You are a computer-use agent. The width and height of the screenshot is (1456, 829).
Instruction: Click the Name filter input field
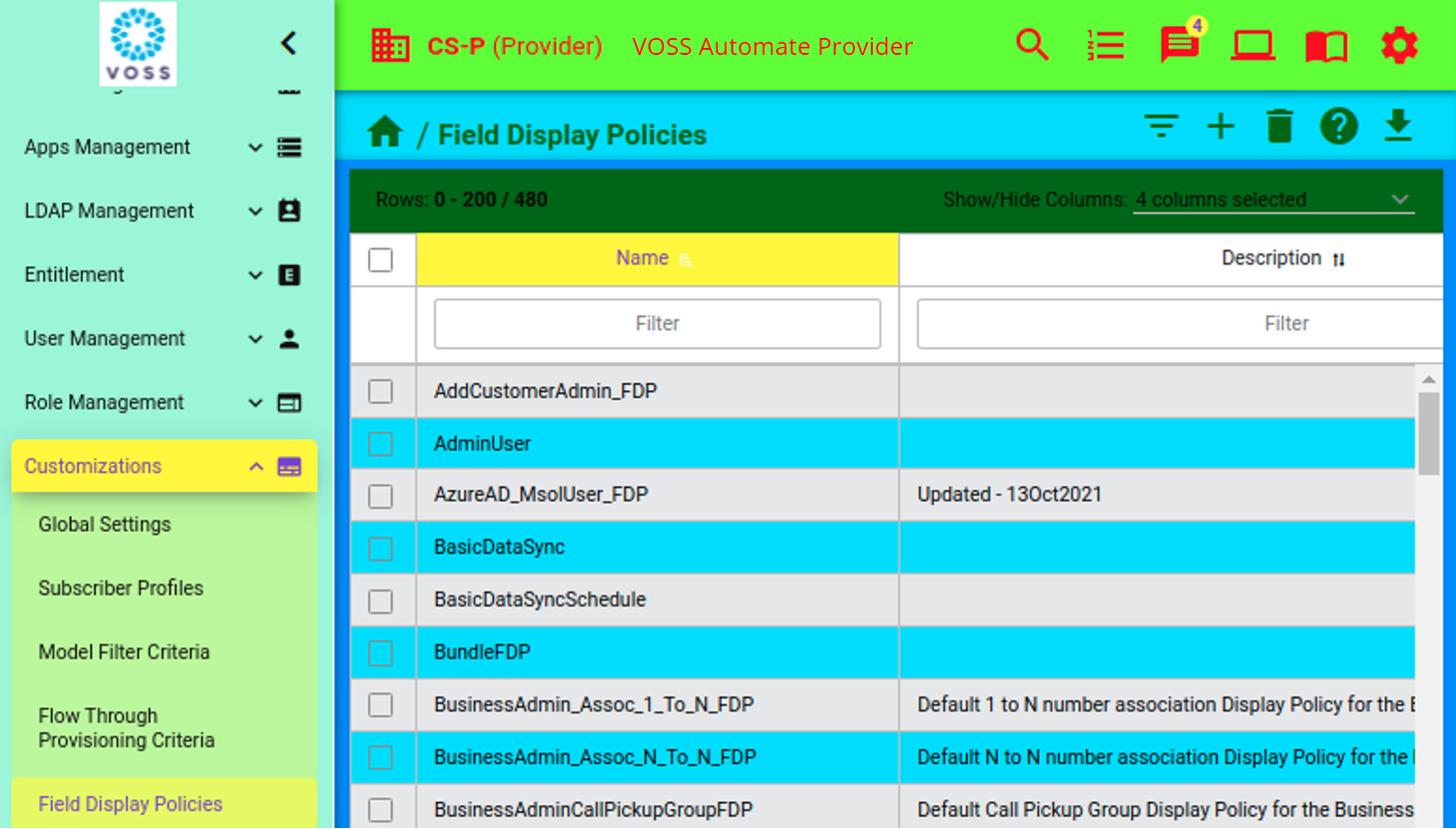657,323
